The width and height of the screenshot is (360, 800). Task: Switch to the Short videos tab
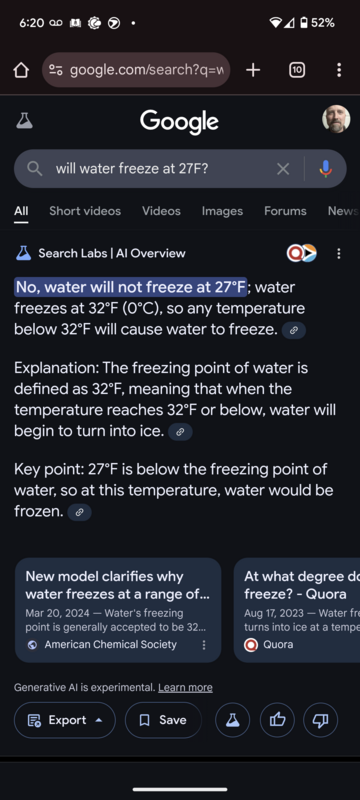click(x=85, y=211)
